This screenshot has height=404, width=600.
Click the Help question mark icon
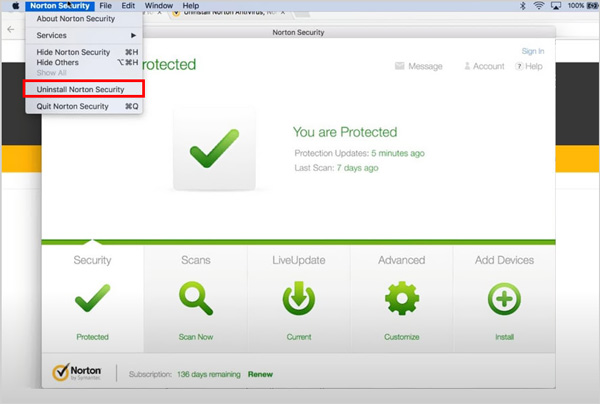point(519,66)
